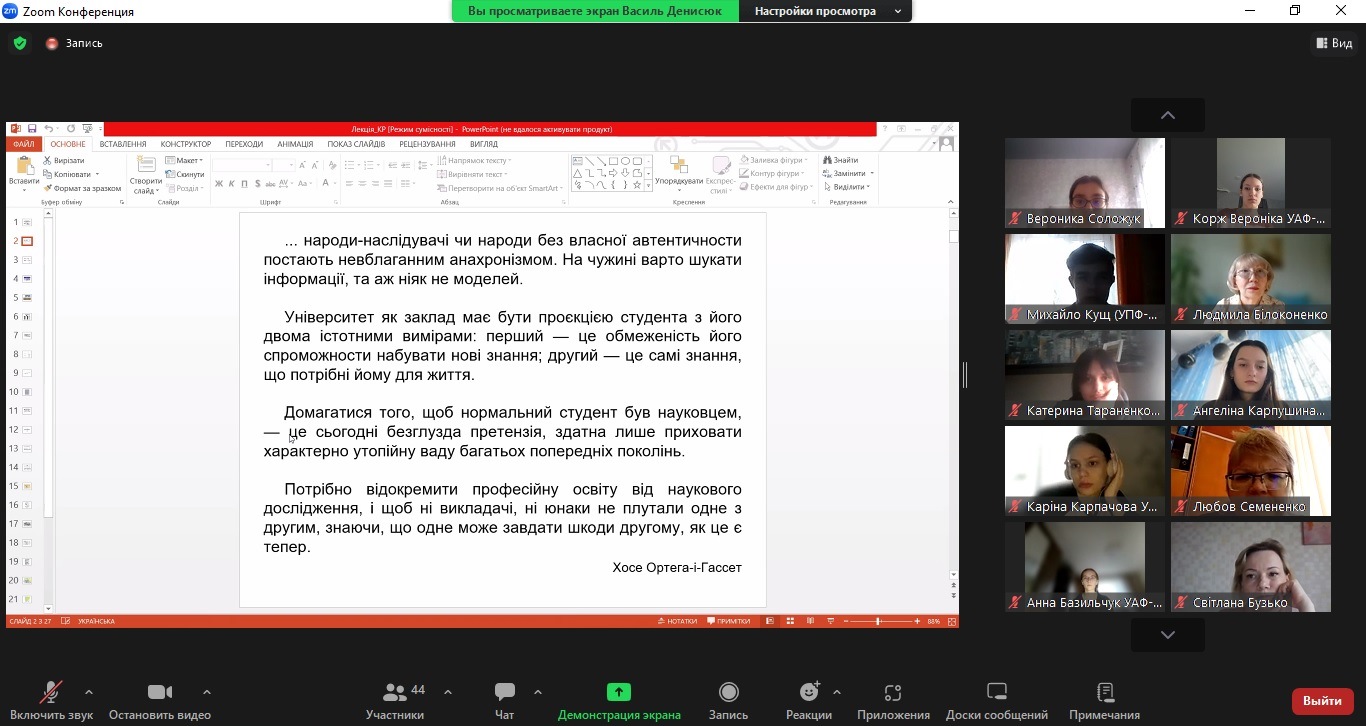Image resolution: width=1366 pixels, height=726 pixels.
Task: Click the green Share Screen icon
Action: [x=619, y=692]
